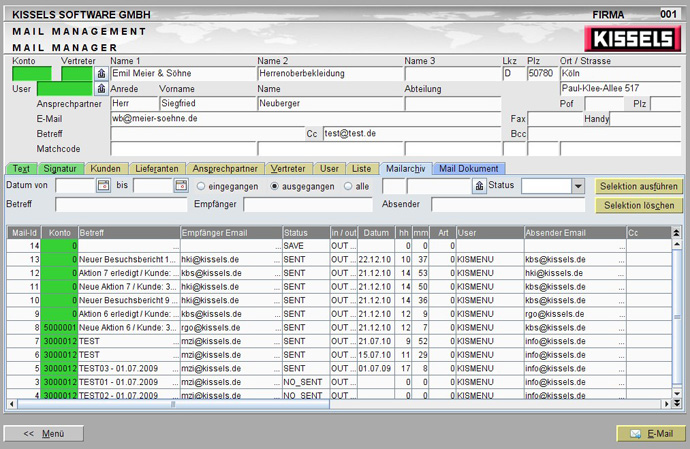The height and width of the screenshot is (449, 690).
Task: Click the Plz field showing 50780
Action: 542,74
